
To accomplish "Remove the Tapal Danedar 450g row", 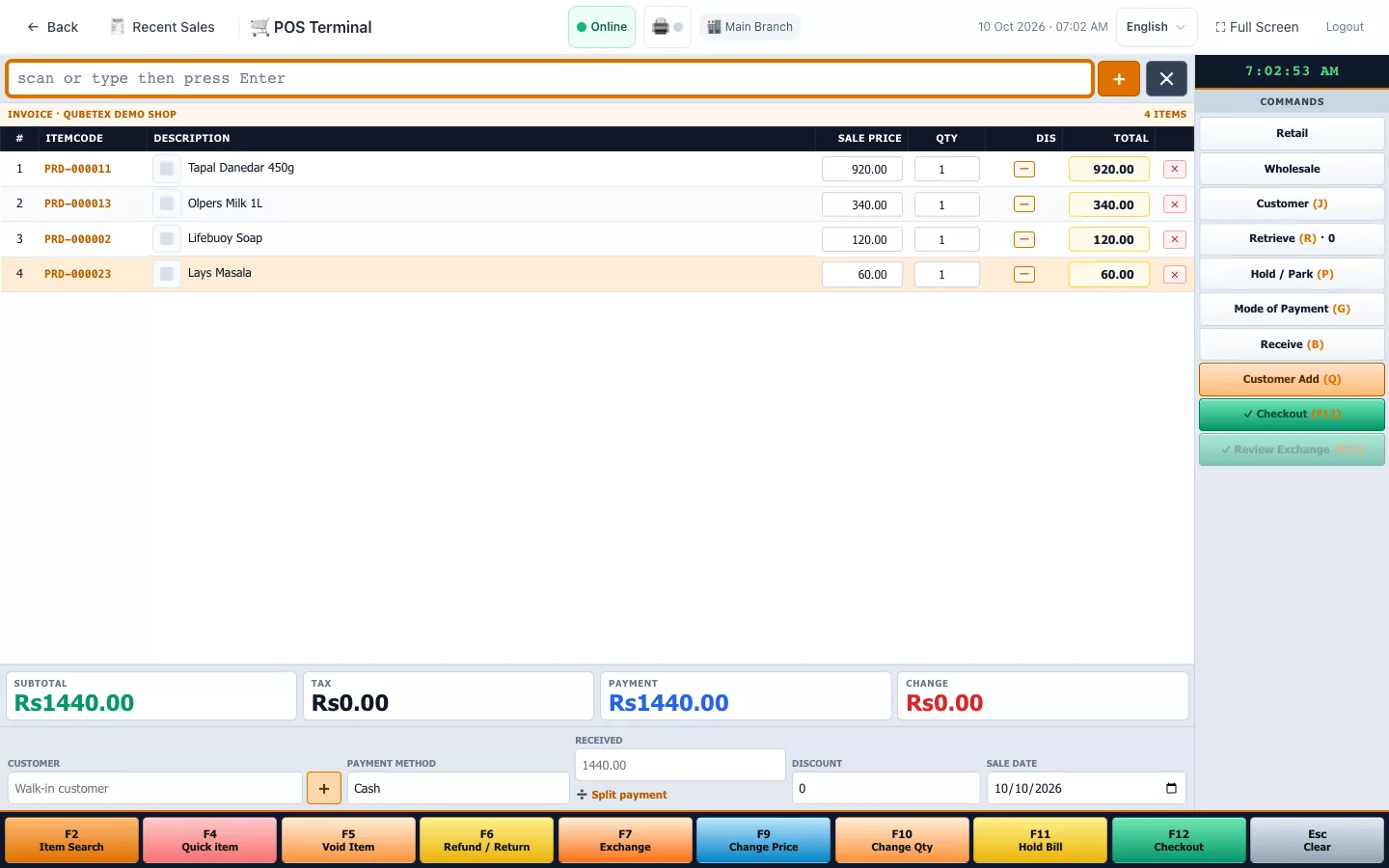I will pyautogui.click(x=1175, y=169).
